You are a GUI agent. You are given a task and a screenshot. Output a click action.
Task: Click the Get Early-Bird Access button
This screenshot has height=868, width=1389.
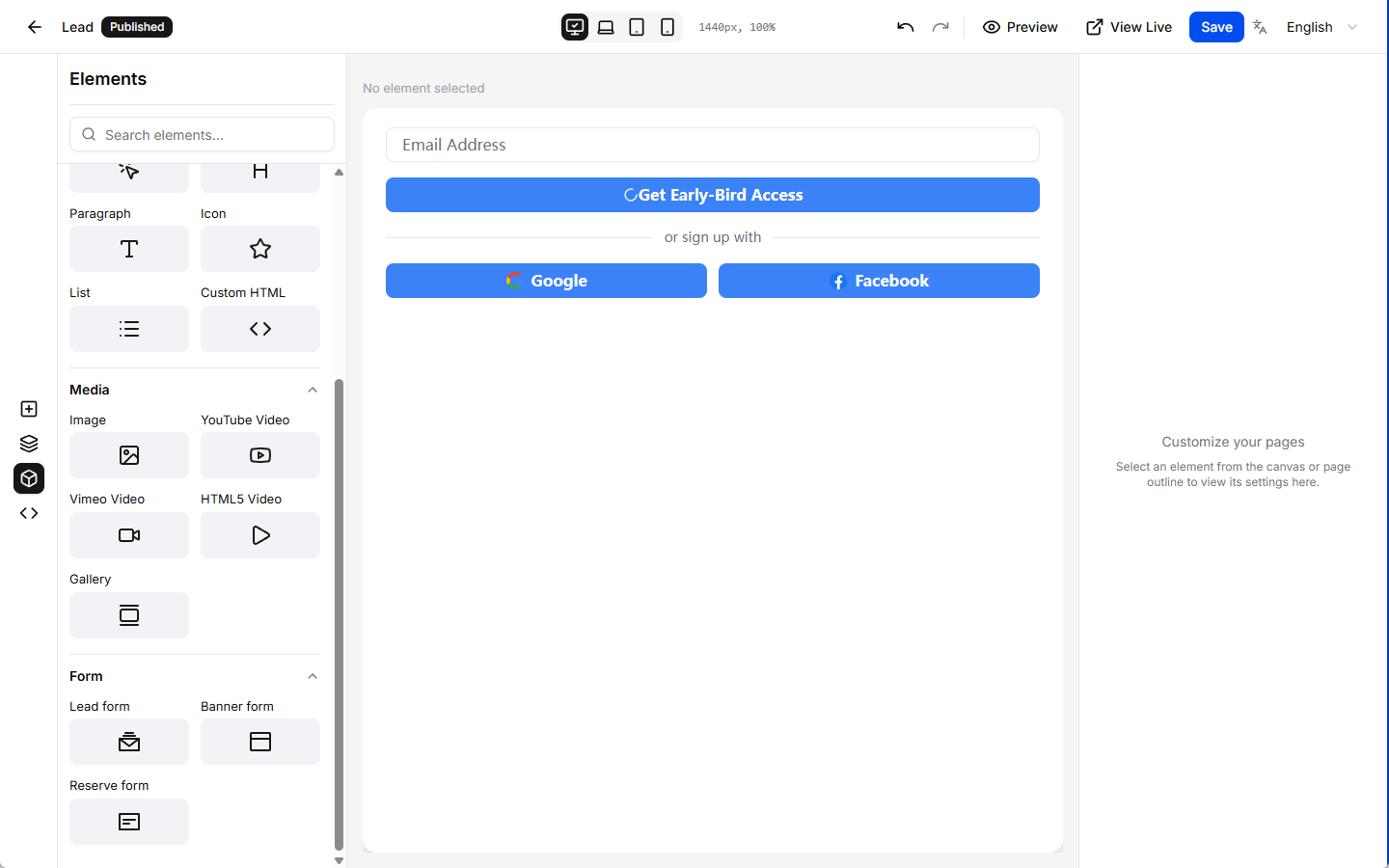[x=712, y=195]
